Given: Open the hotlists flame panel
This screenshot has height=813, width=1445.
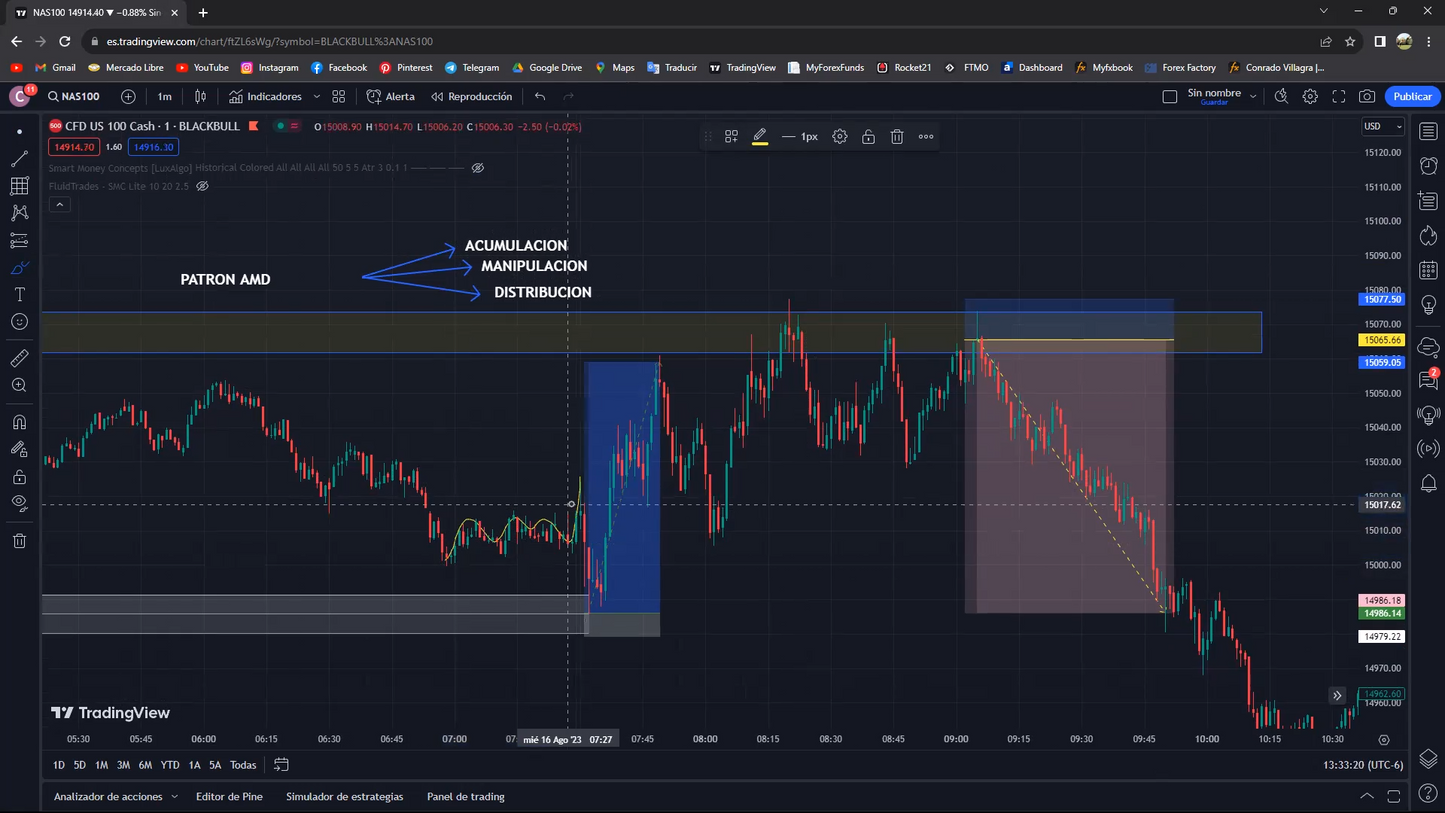Looking at the screenshot, I should point(1428,236).
